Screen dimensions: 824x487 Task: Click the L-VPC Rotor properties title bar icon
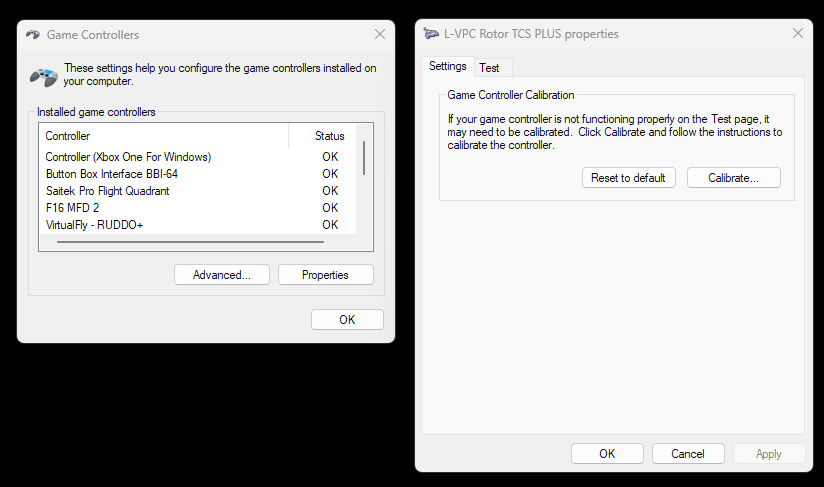[431, 34]
